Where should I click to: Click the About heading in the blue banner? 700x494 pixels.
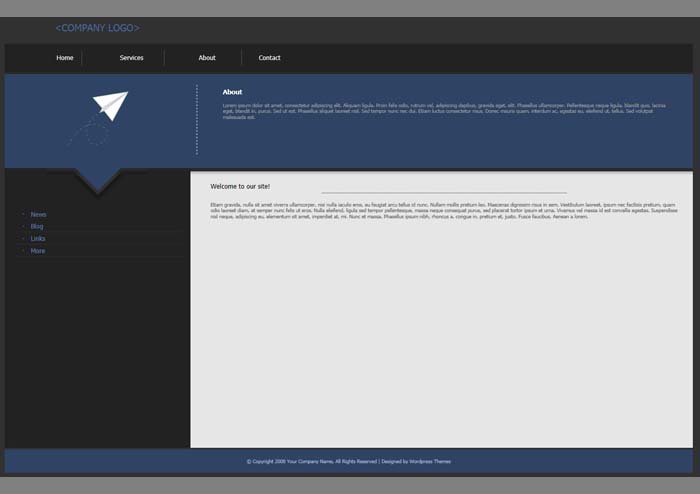[x=232, y=92]
